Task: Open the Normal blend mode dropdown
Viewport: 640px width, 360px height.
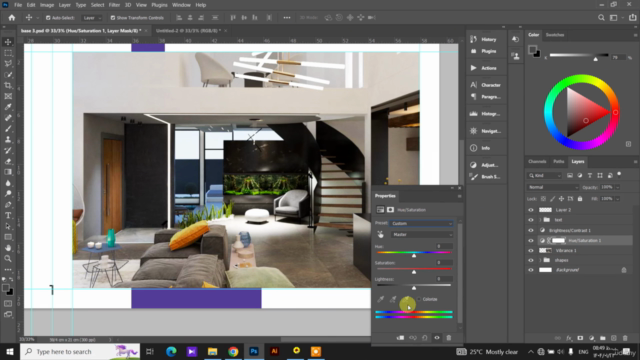Action: coord(553,187)
